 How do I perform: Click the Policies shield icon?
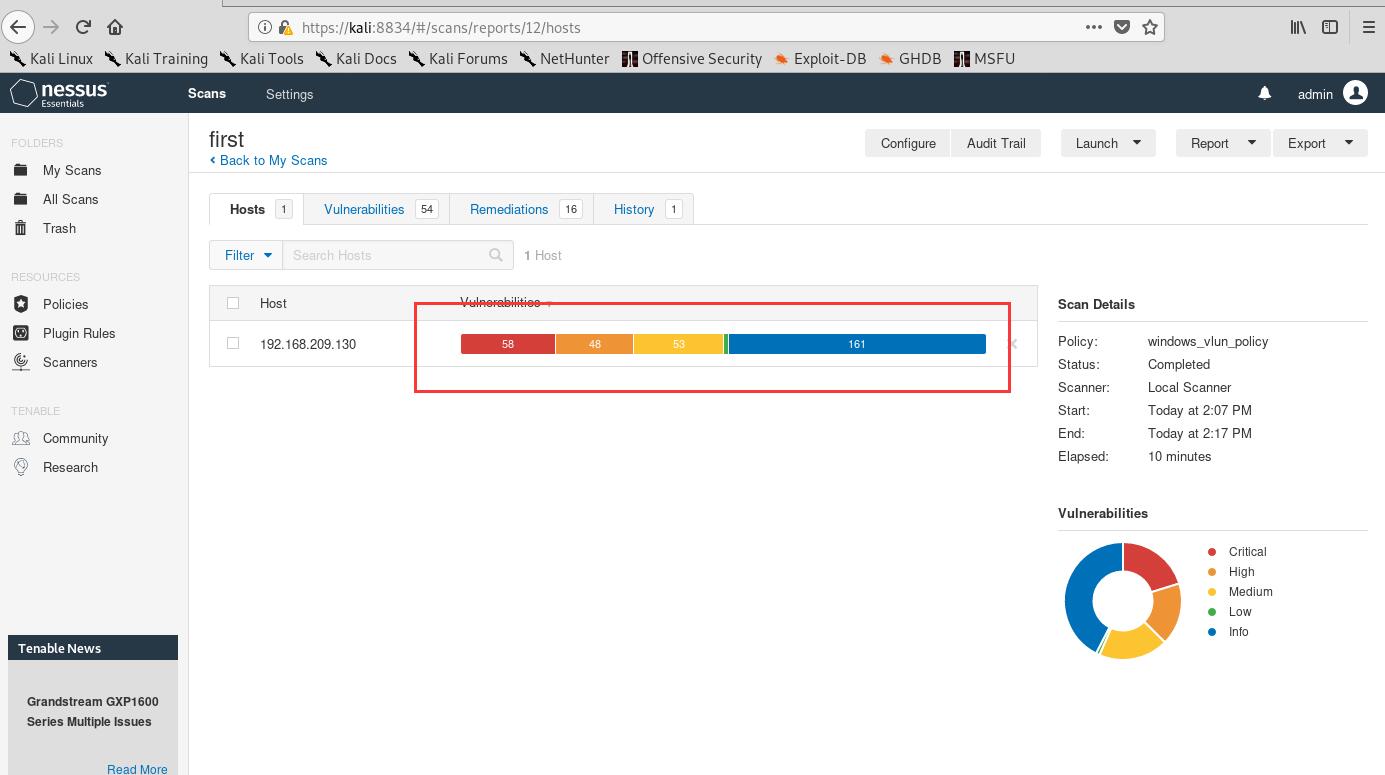(x=21, y=304)
